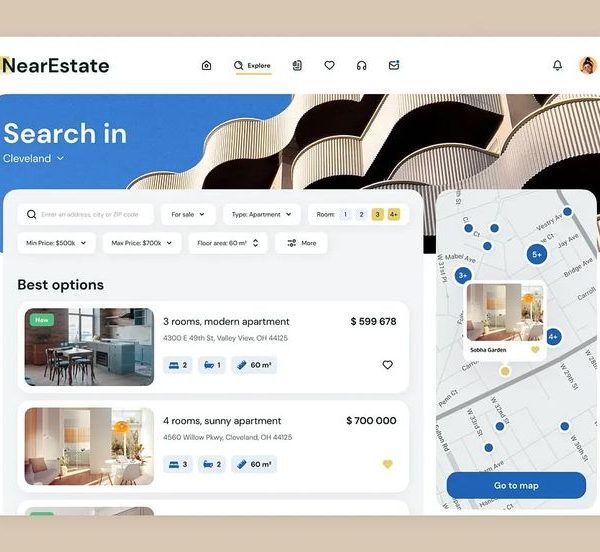Open the For sale dropdown
The height and width of the screenshot is (552, 600).
[x=188, y=214]
